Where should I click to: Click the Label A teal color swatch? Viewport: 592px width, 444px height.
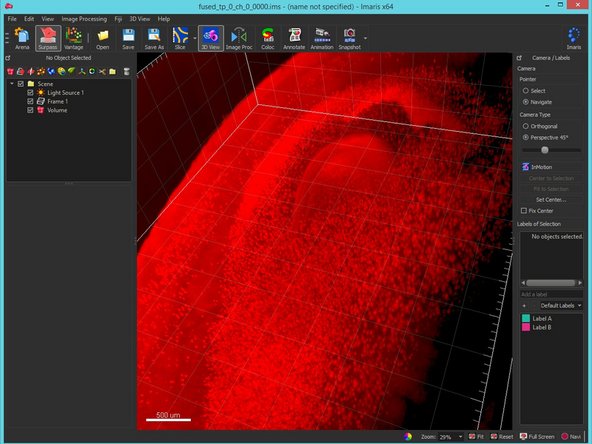526,318
